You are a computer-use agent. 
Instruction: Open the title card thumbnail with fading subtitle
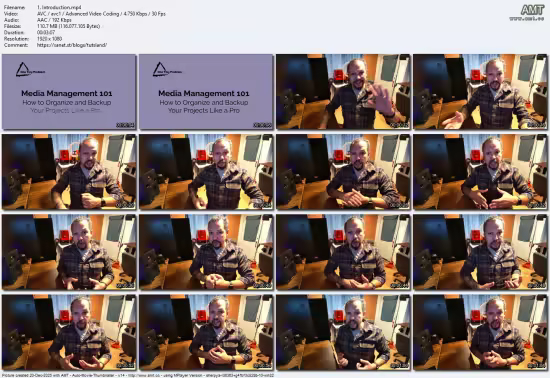point(69,92)
